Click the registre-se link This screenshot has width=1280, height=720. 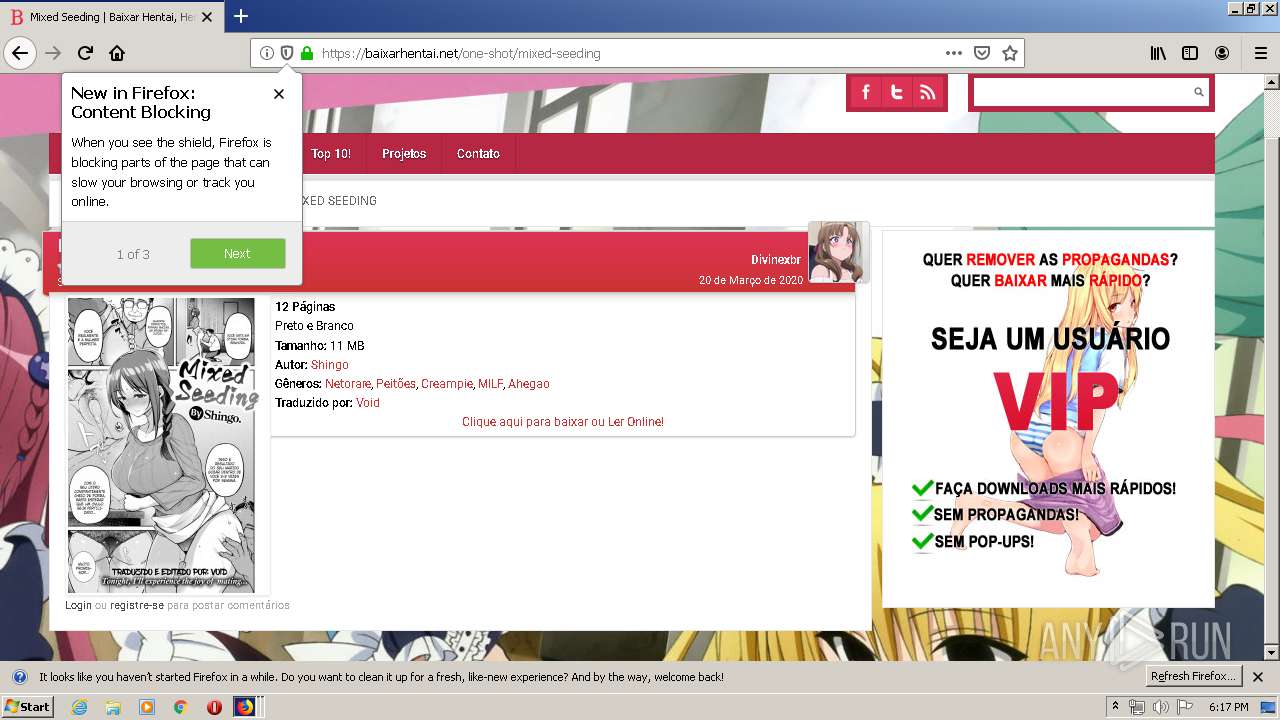pyautogui.click(x=137, y=605)
